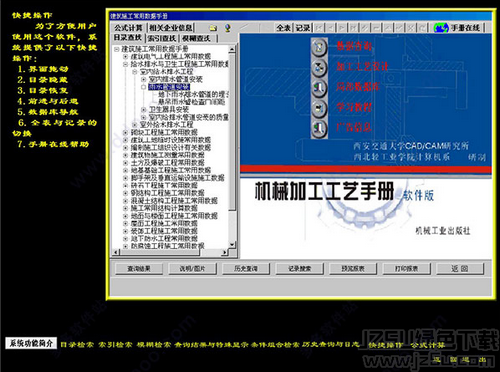Select the 记录 view tab

click(303, 28)
